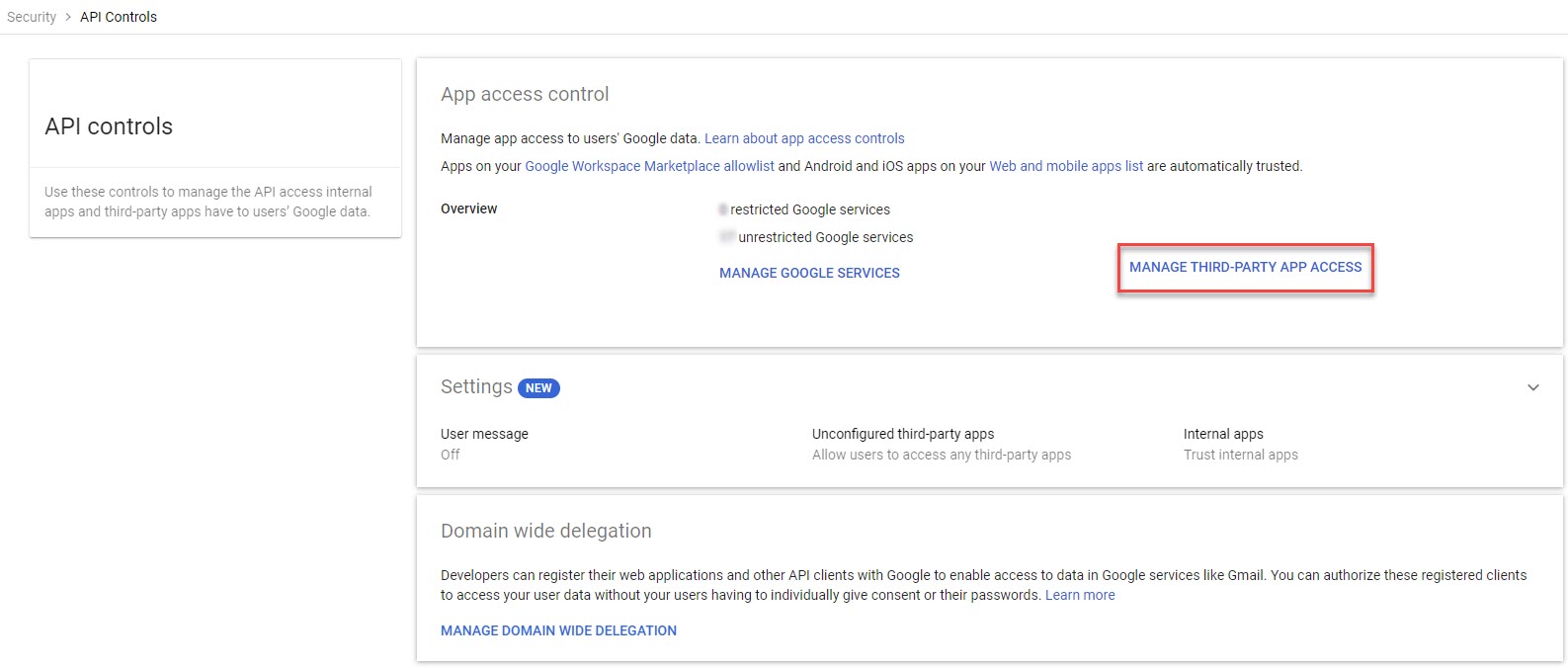The width and height of the screenshot is (1568, 668).
Task: Click the 'unrestricted Google services' count
Action: [727, 237]
